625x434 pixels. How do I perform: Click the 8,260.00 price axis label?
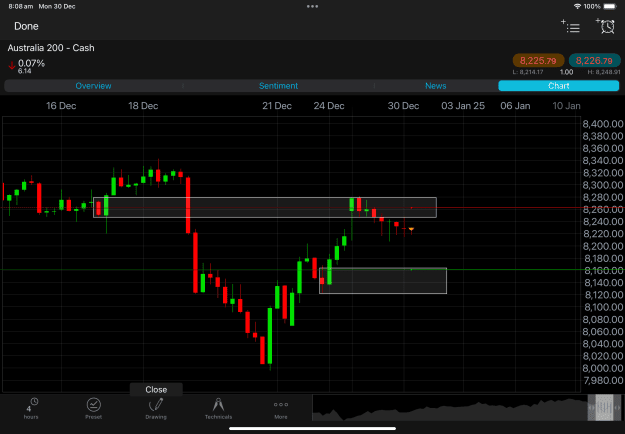603,209
